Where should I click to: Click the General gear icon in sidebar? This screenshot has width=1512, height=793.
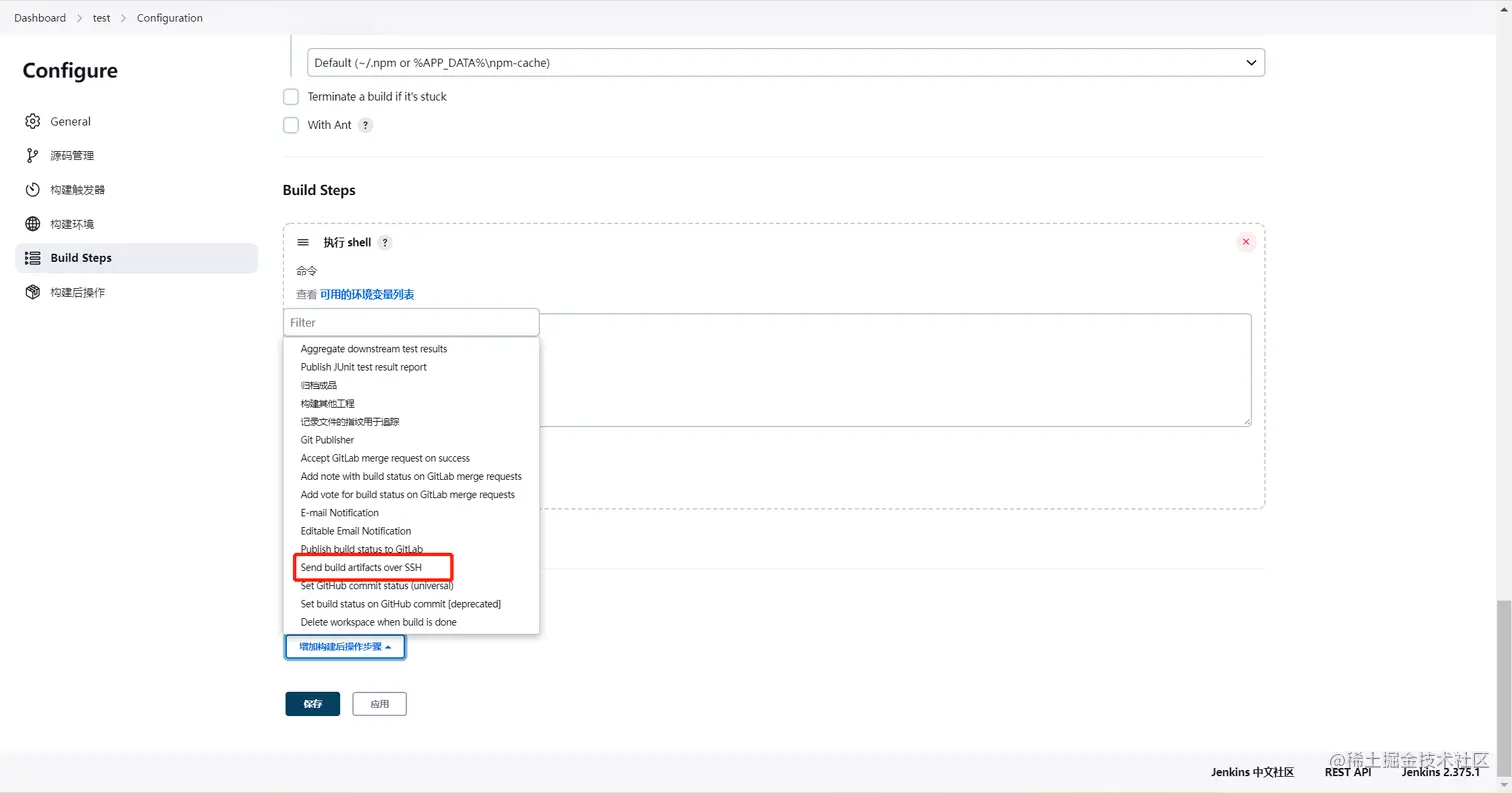pyautogui.click(x=32, y=122)
